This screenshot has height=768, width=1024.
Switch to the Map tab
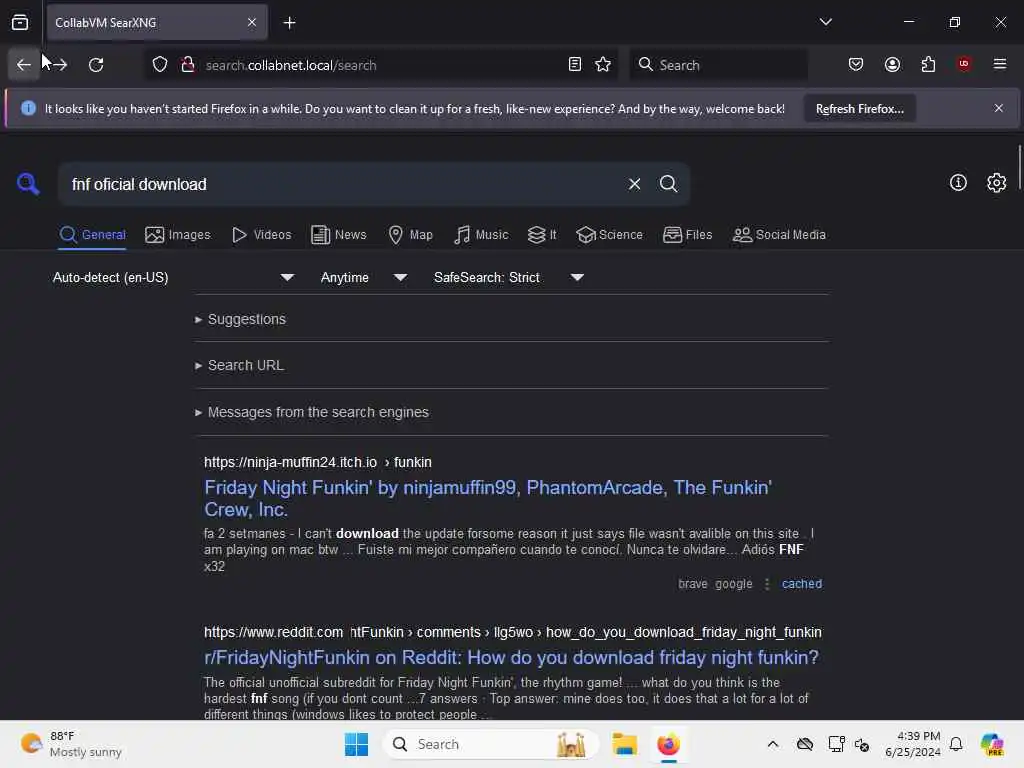[410, 235]
